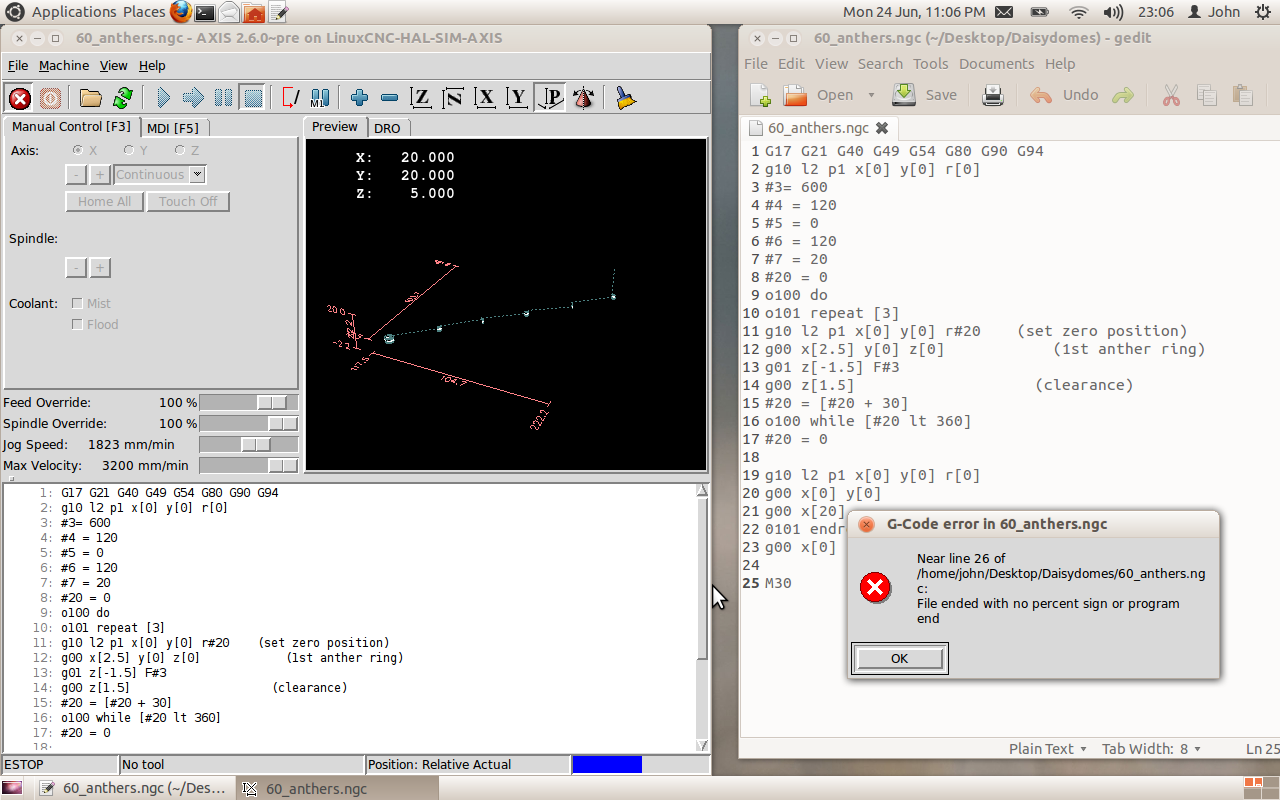Toggle skip lines with slash icon
1280x800 pixels.
click(290, 97)
